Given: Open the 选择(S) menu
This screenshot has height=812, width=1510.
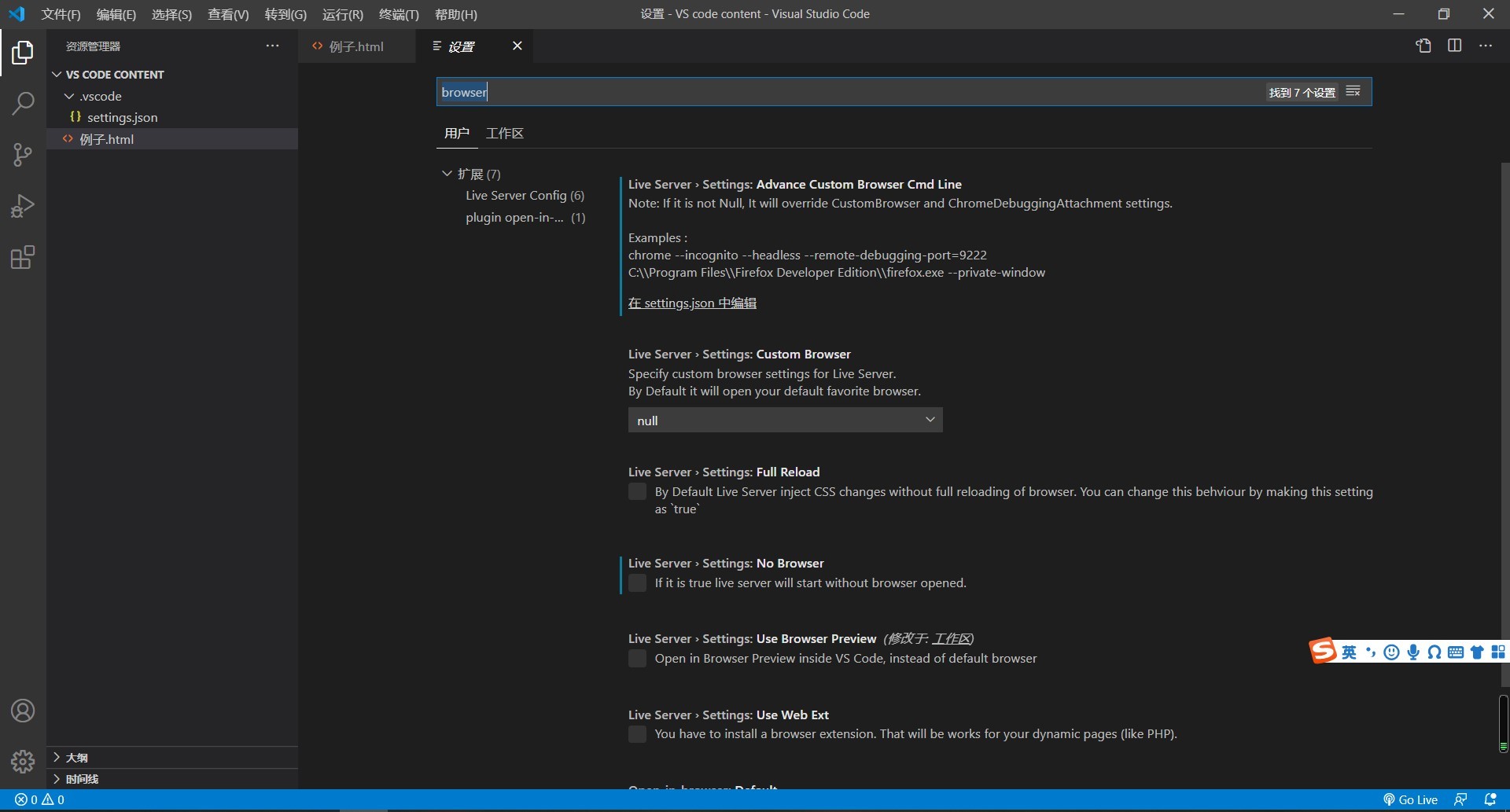Looking at the screenshot, I should point(171,14).
